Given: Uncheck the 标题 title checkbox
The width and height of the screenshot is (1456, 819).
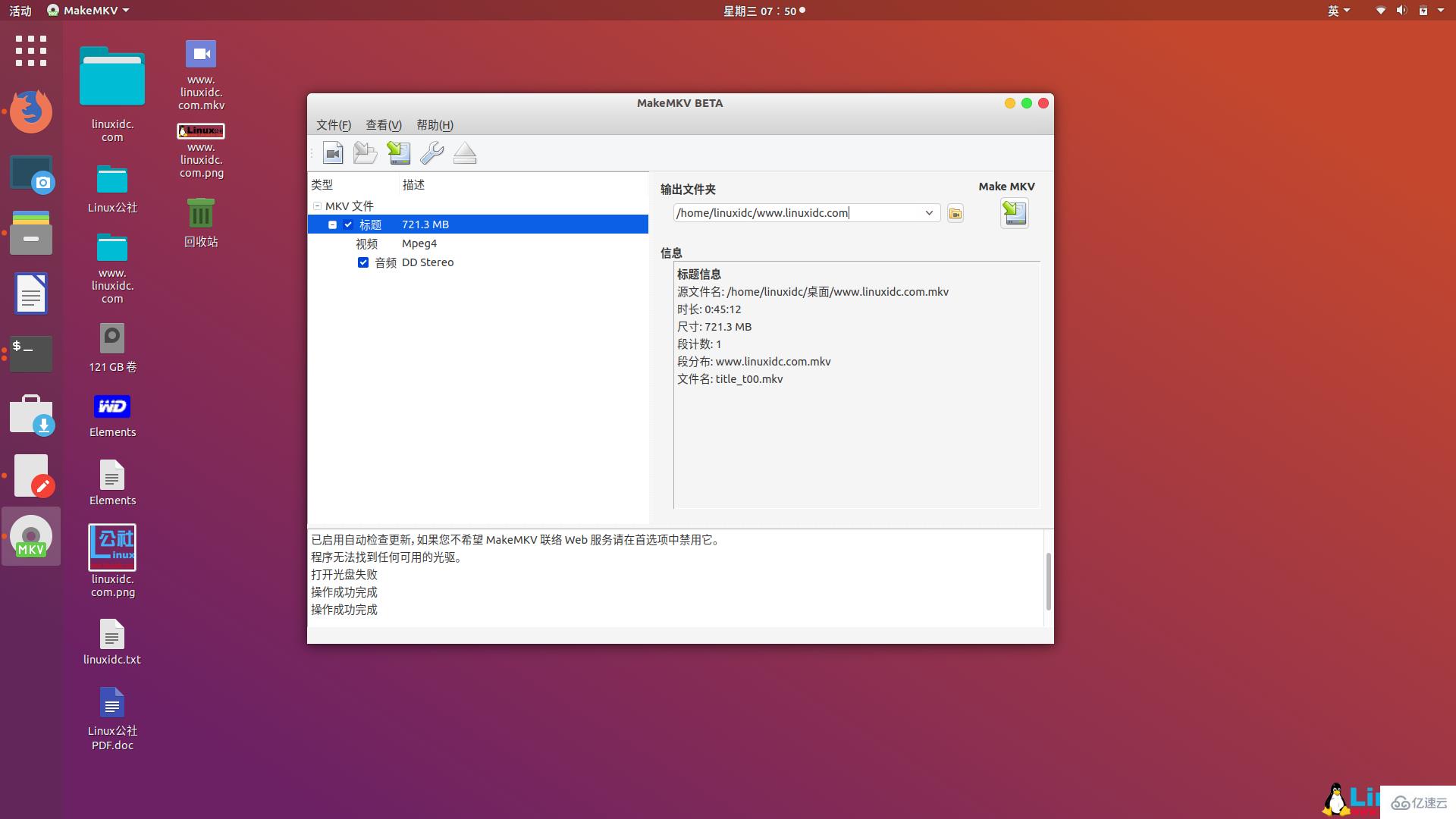Looking at the screenshot, I should click(x=348, y=224).
